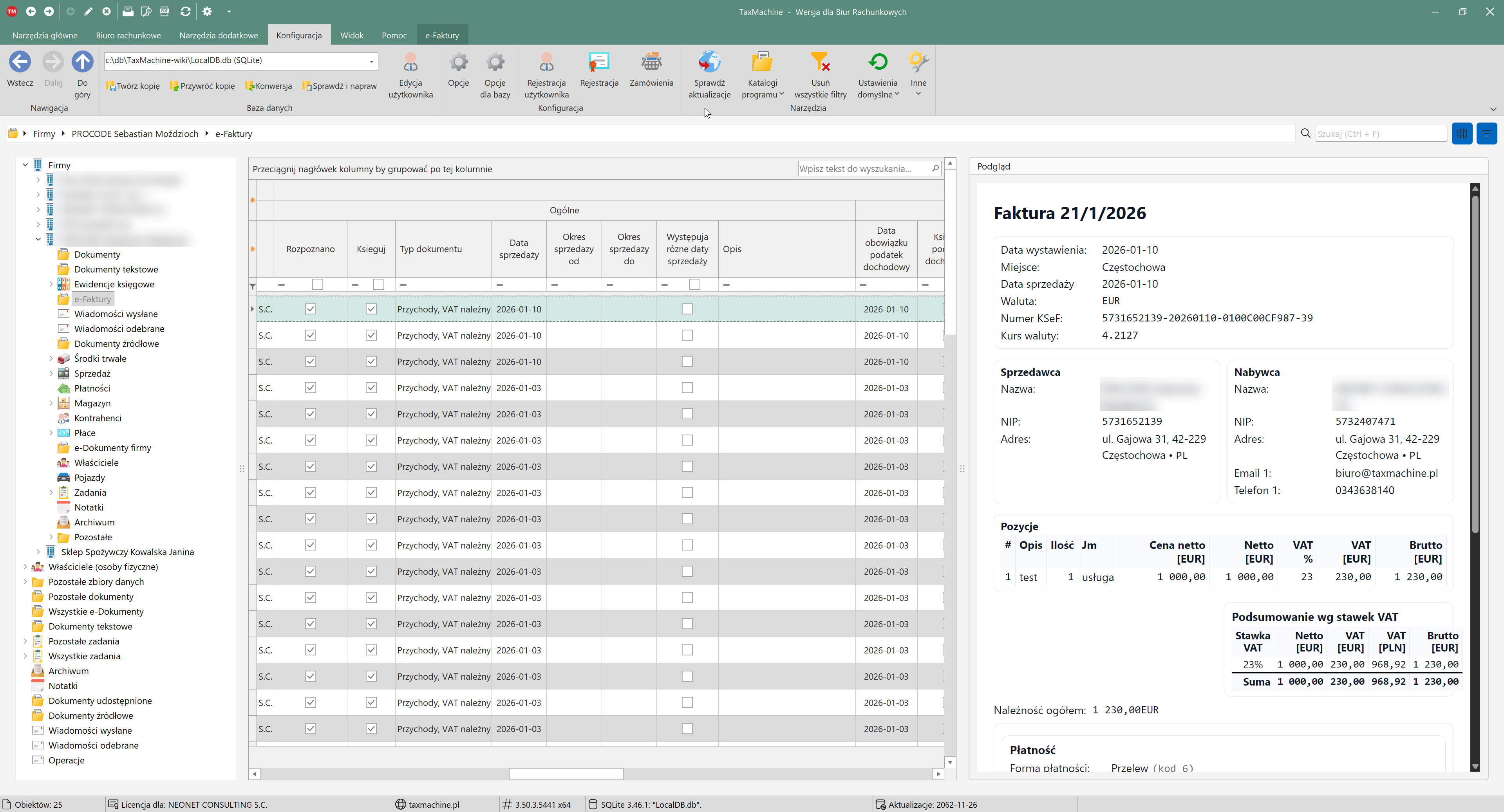Screen dimensions: 1504x812
Task: Toggle Rozpoznano filter row checkbox
Action: point(317,284)
